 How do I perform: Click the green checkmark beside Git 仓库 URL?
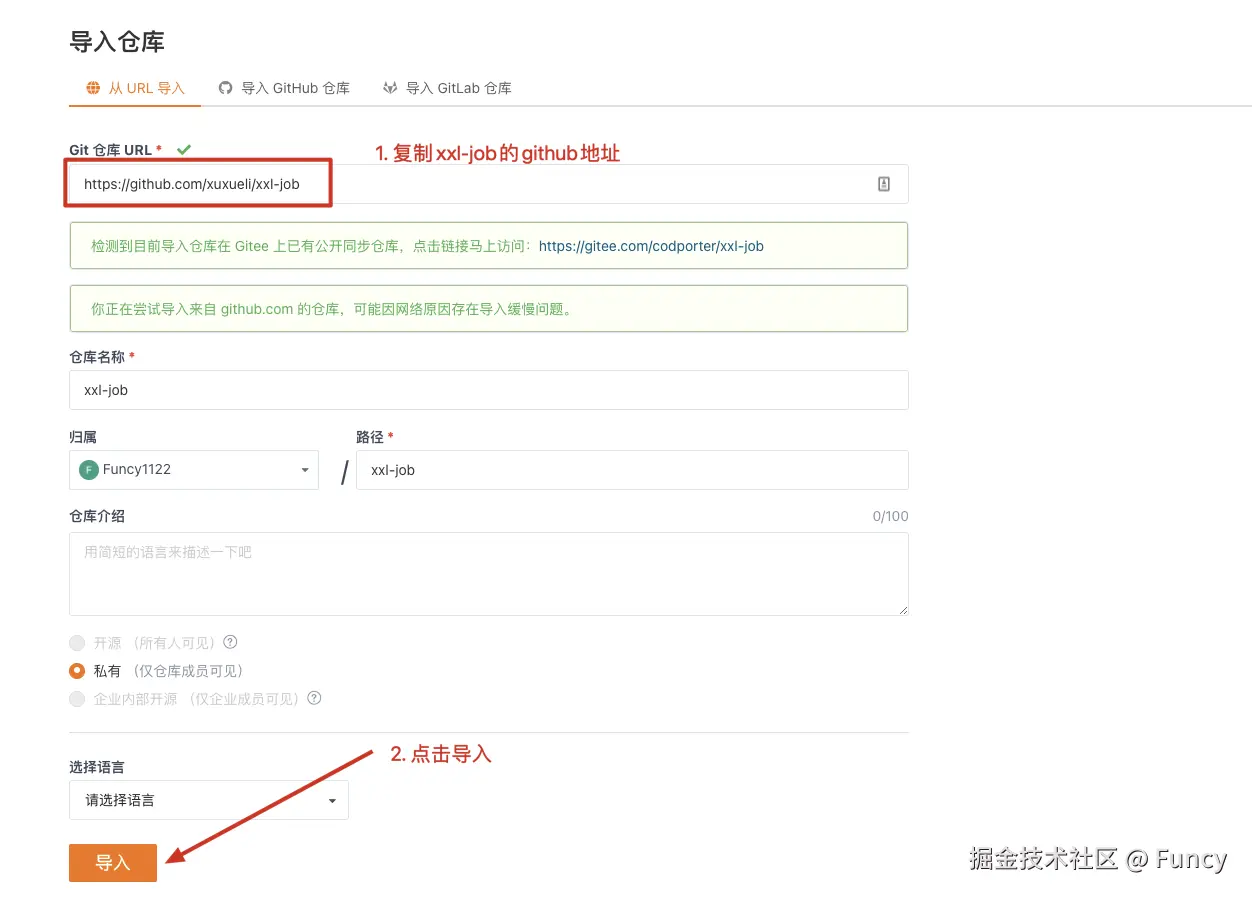coord(184,150)
